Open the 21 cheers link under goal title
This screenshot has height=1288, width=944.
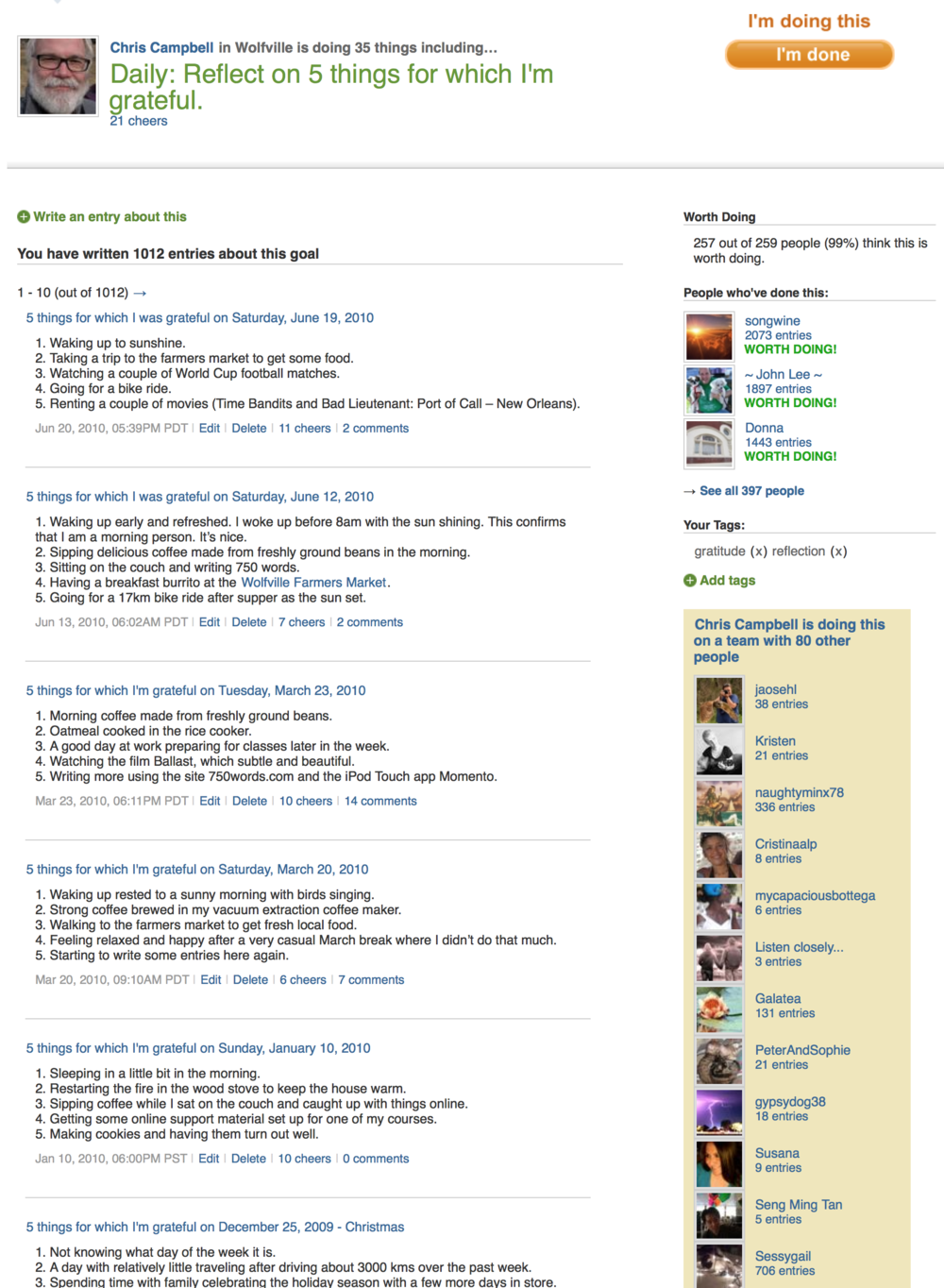[x=139, y=121]
